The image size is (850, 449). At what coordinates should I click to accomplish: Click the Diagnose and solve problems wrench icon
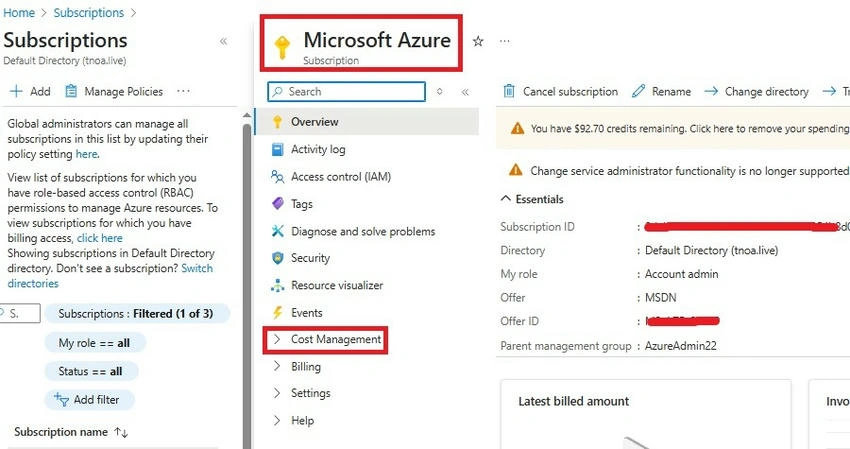click(x=277, y=231)
